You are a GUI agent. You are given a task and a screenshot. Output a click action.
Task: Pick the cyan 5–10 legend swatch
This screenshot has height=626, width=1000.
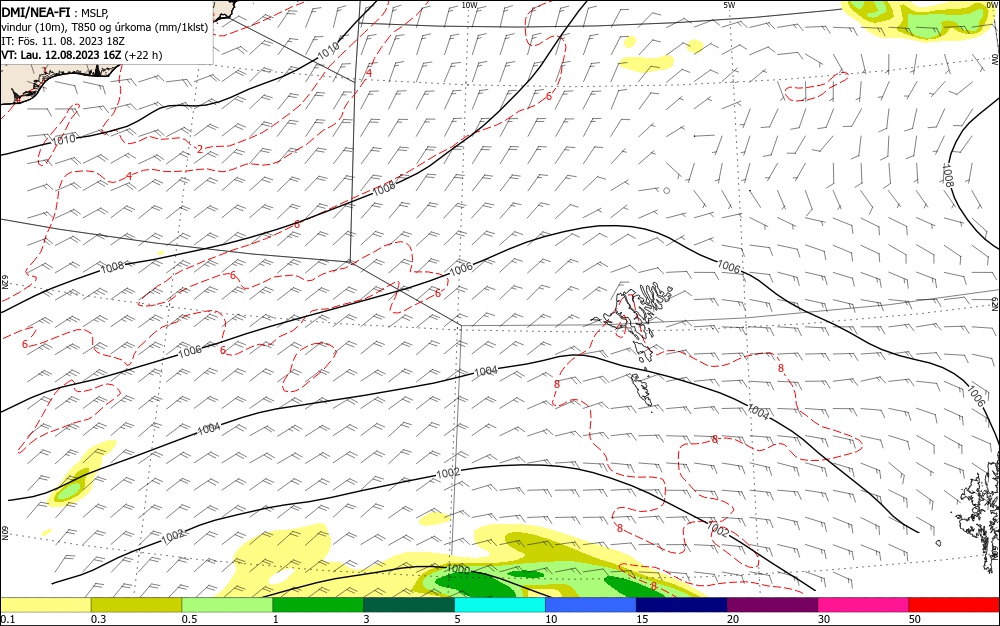click(x=500, y=605)
